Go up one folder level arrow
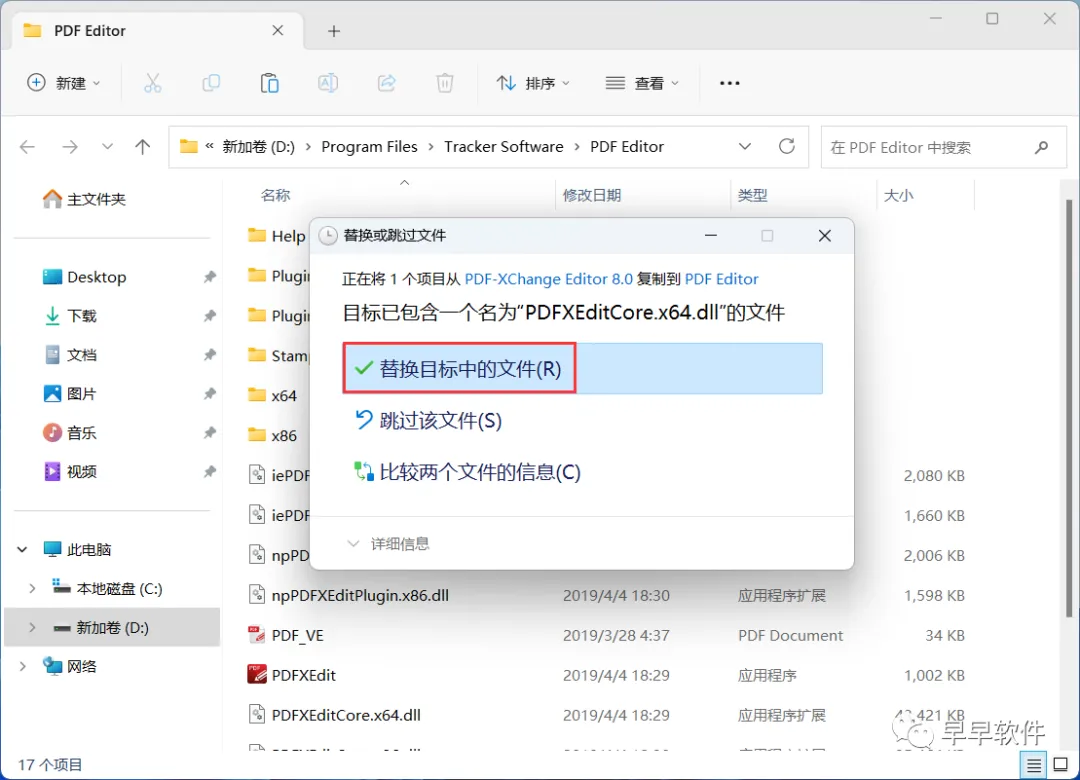Image resolution: width=1080 pixels, height=780 pixels. tap(143, 147)
